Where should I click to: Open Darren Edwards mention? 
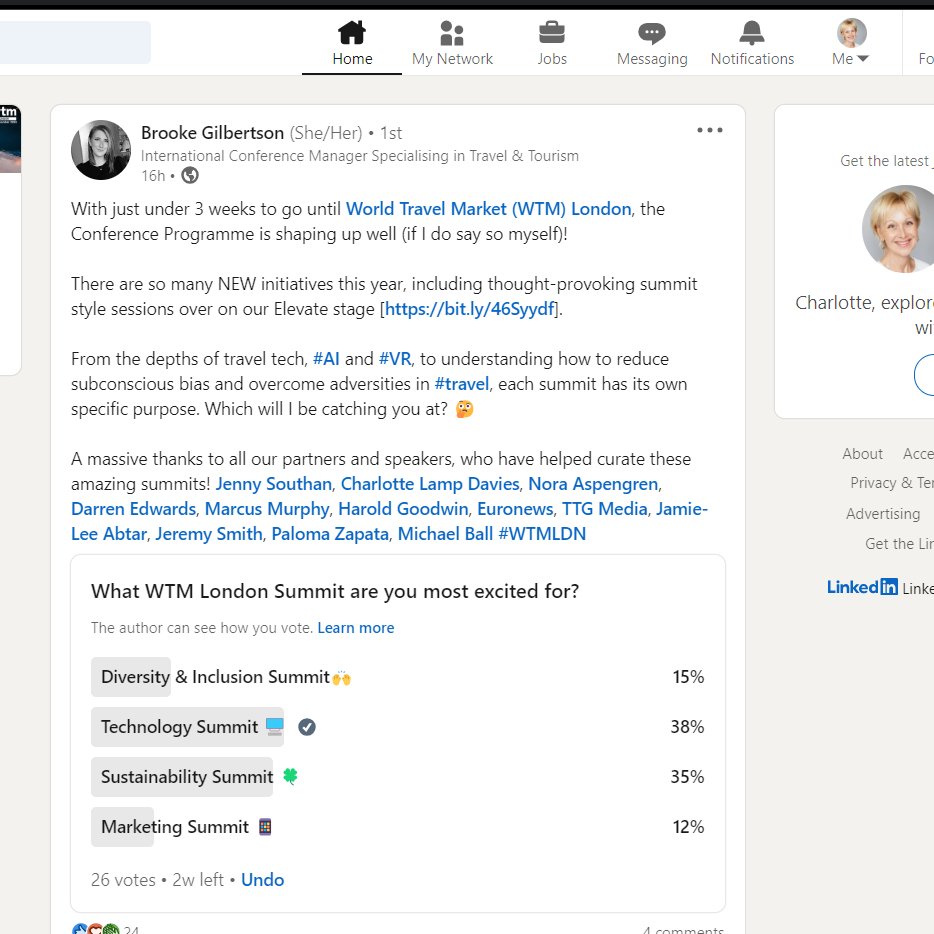tap(133, 509)
